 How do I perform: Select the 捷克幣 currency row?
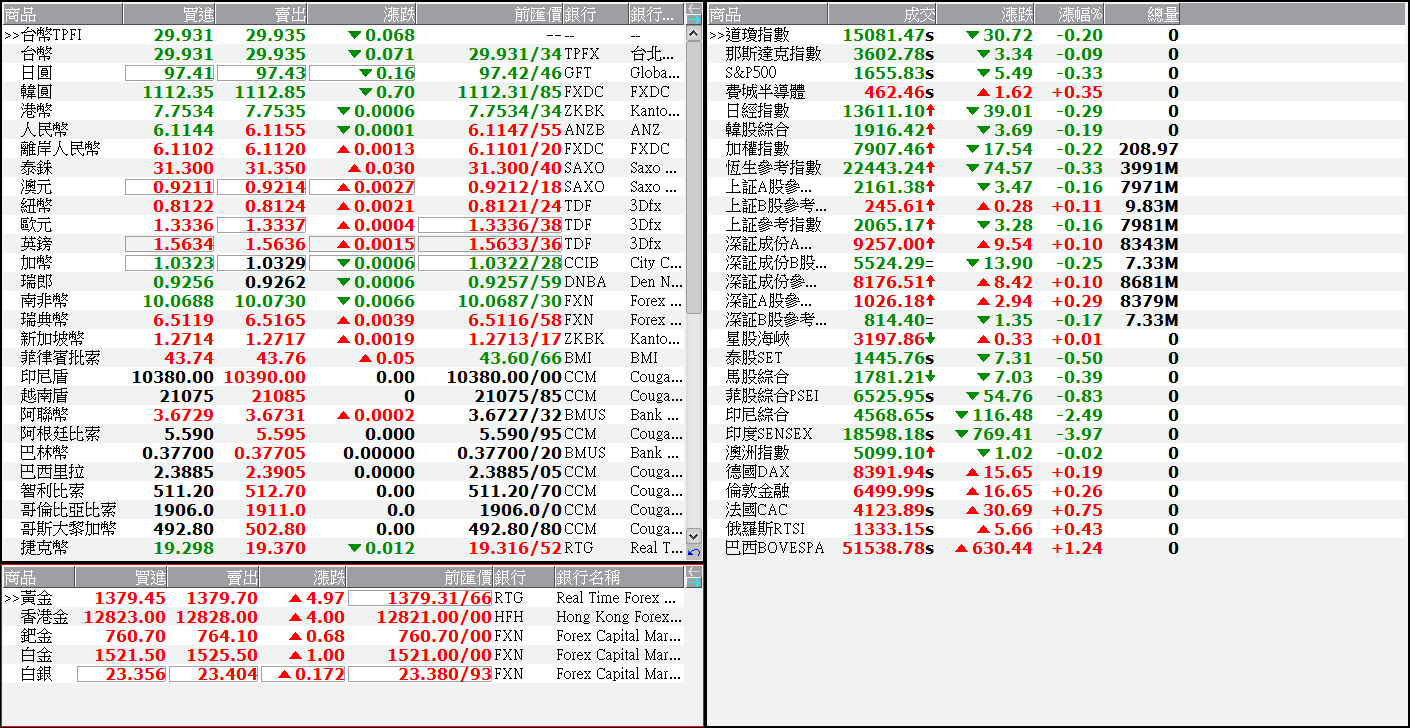[344, 548]
